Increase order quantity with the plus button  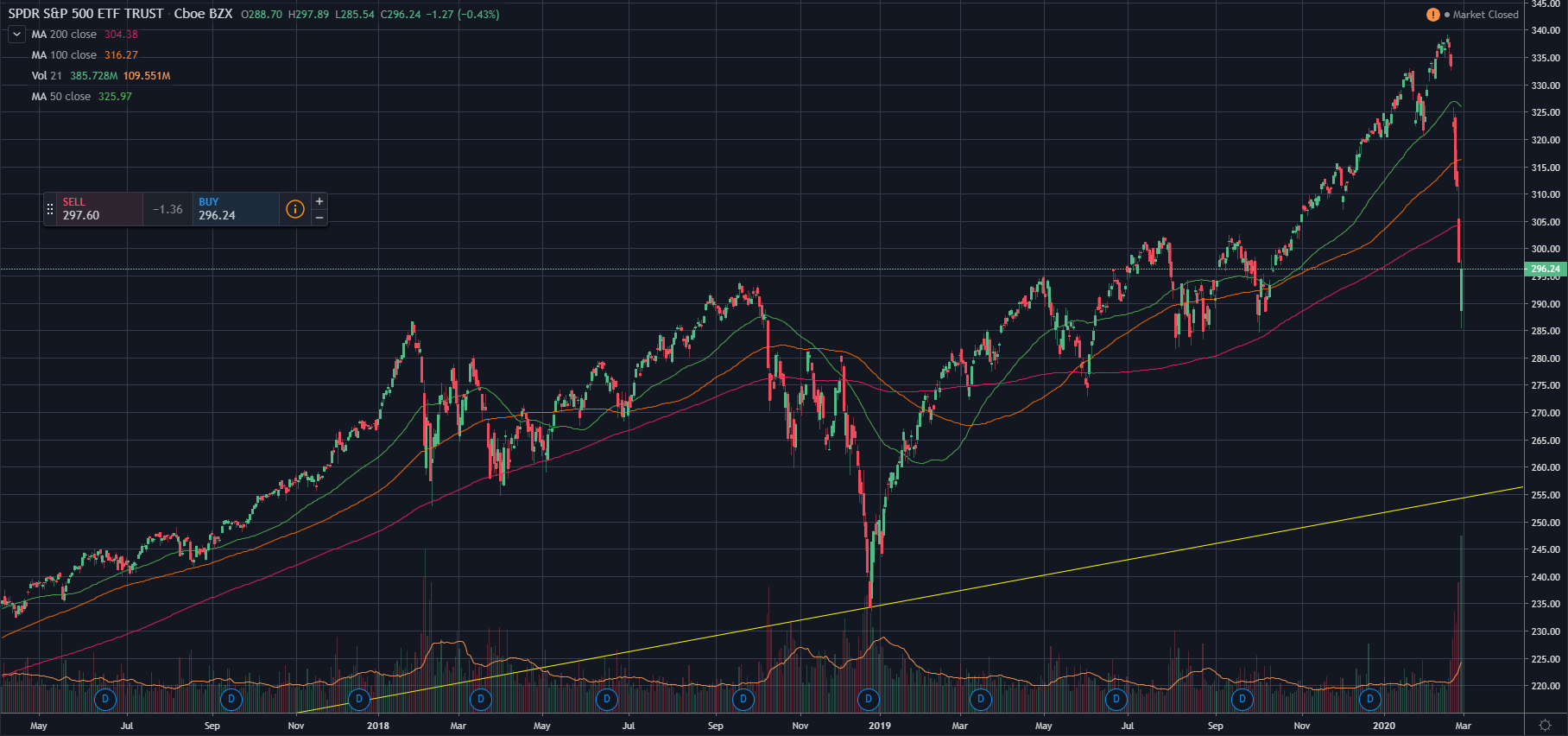319,201
